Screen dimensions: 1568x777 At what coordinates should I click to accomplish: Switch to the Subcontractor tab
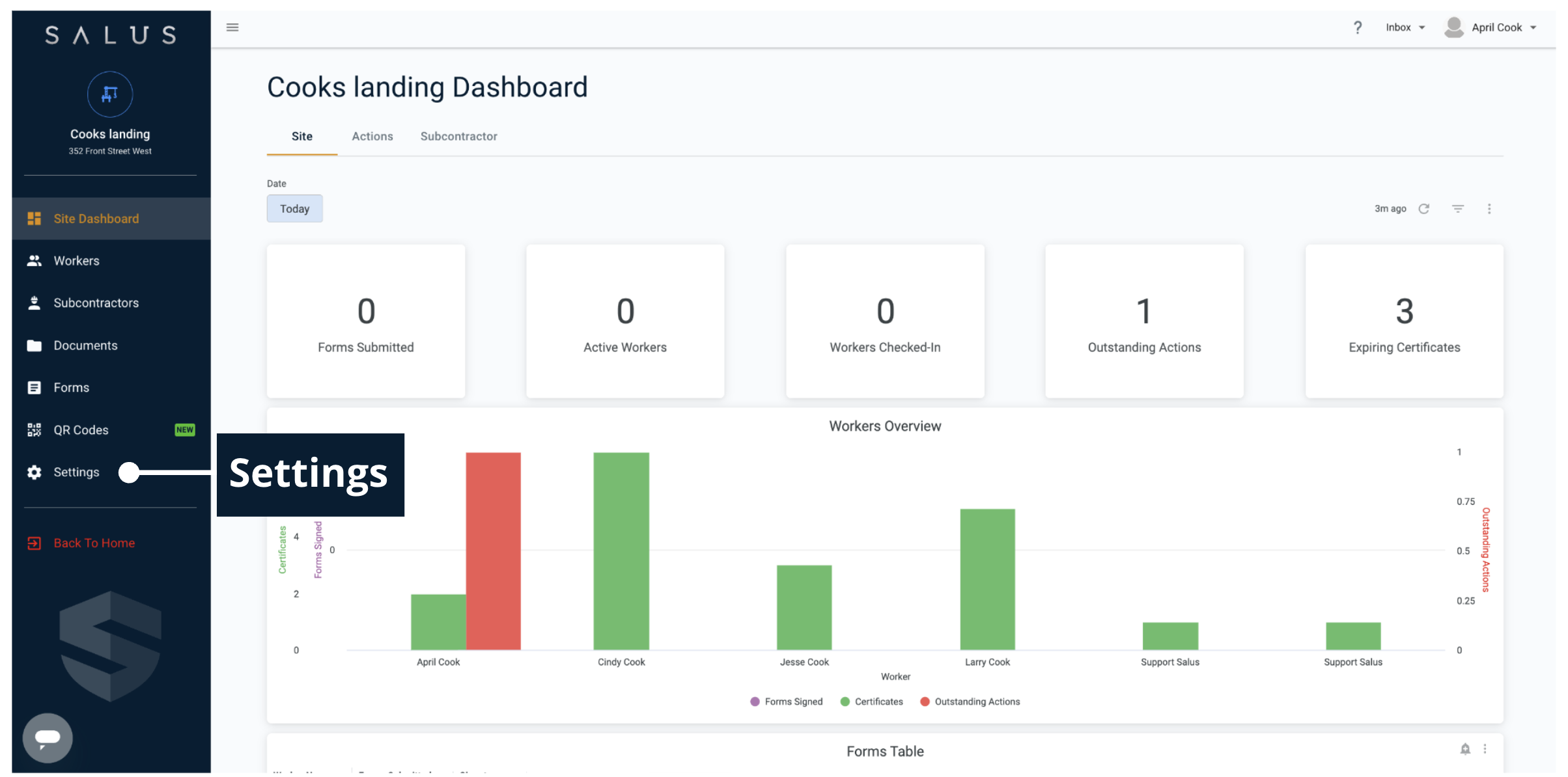coord(458,137)
